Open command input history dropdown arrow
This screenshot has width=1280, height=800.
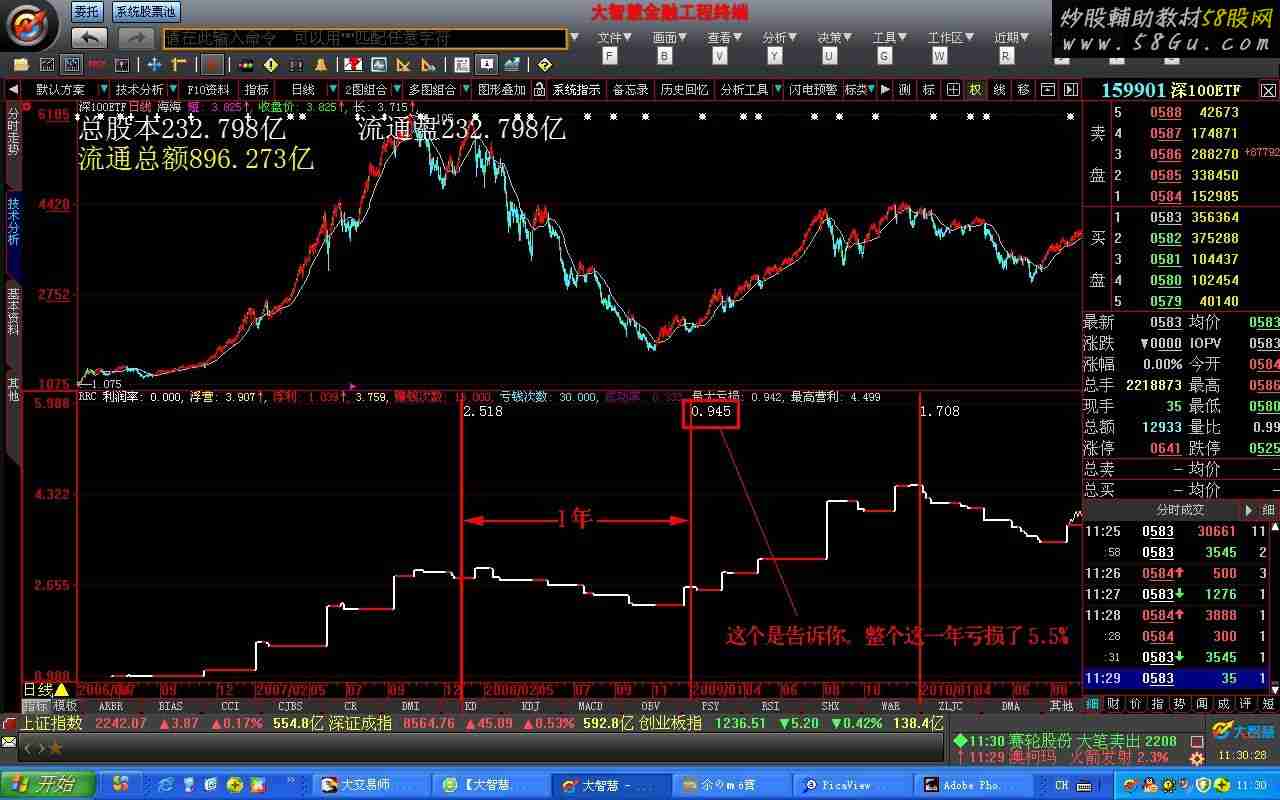(x=574, y=39)
